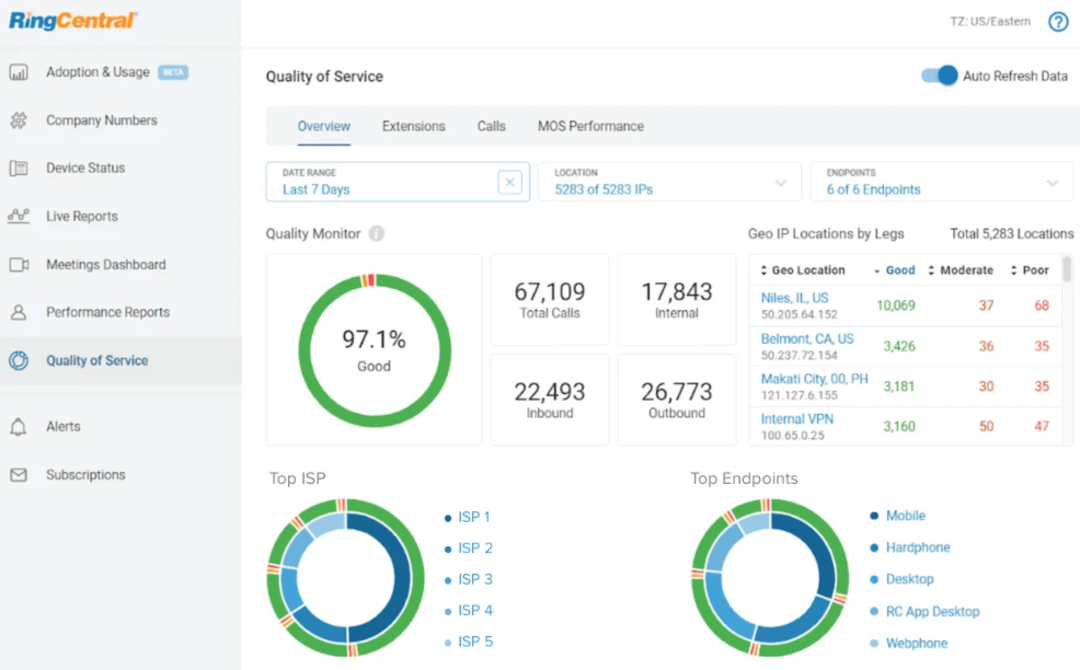Open the MOS Performance tab

[590, 126]
